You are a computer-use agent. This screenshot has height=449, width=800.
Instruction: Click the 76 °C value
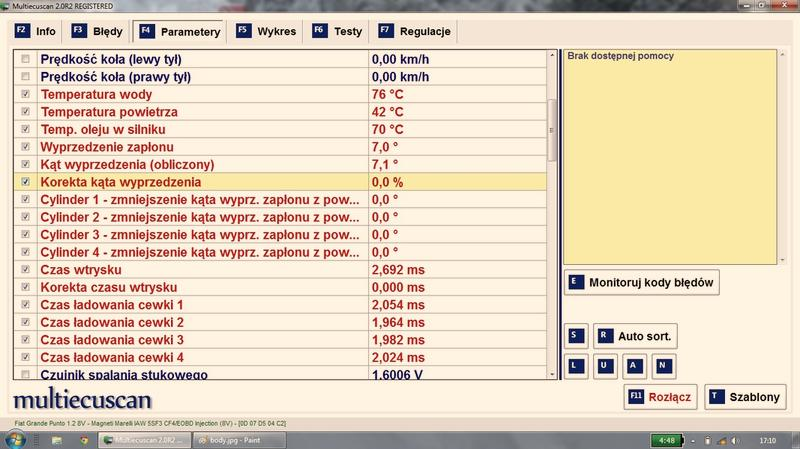388,94
